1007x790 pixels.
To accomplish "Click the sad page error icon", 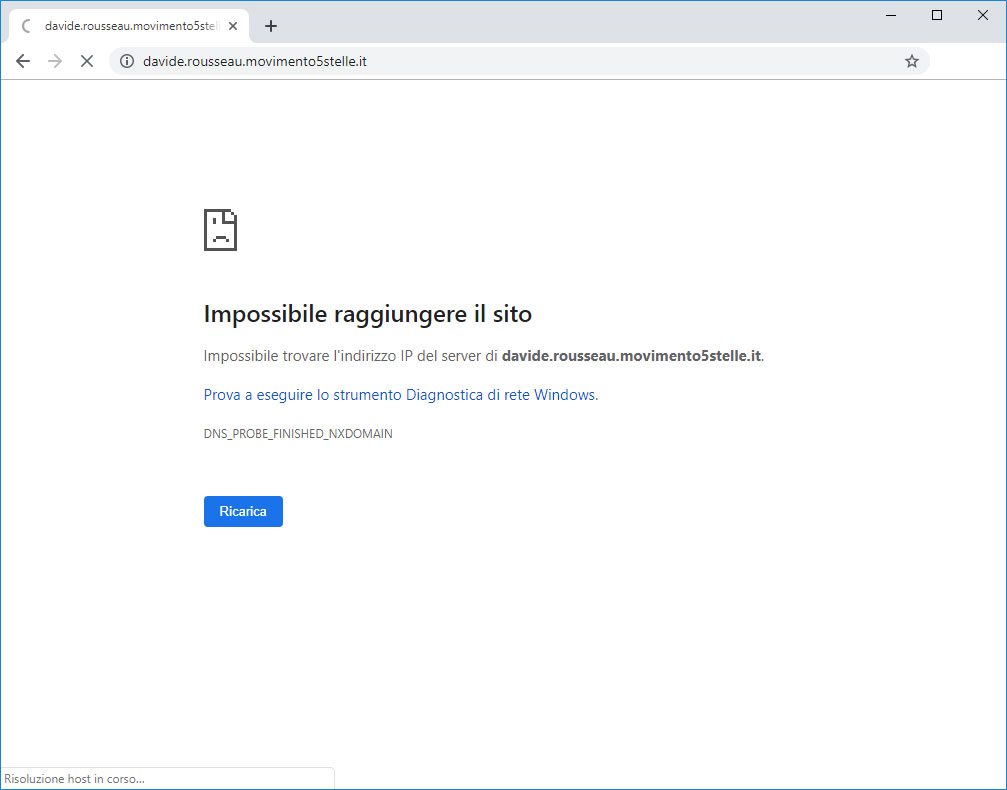I will (x=220, y=230).
